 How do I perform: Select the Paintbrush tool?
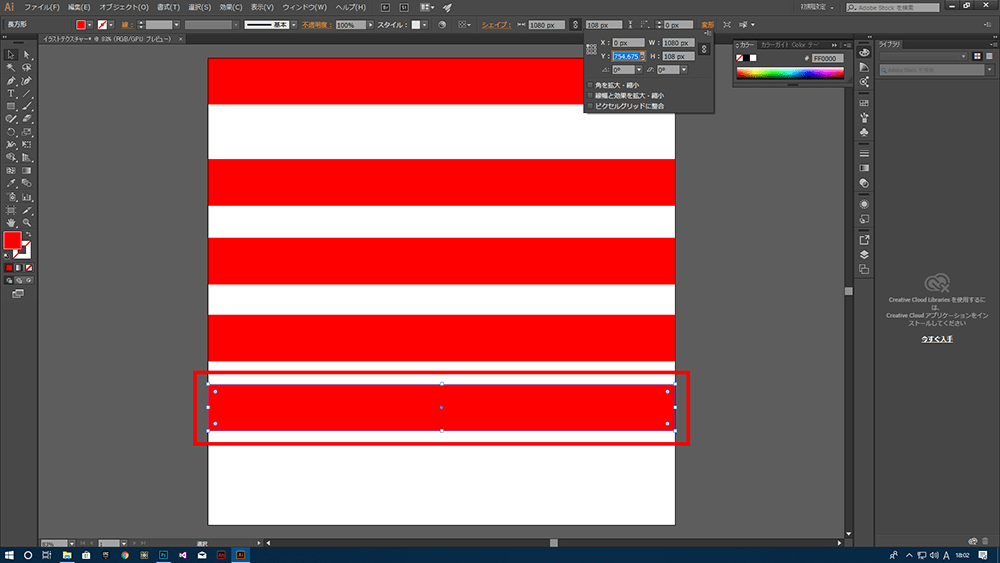click(x=27, y=106)
